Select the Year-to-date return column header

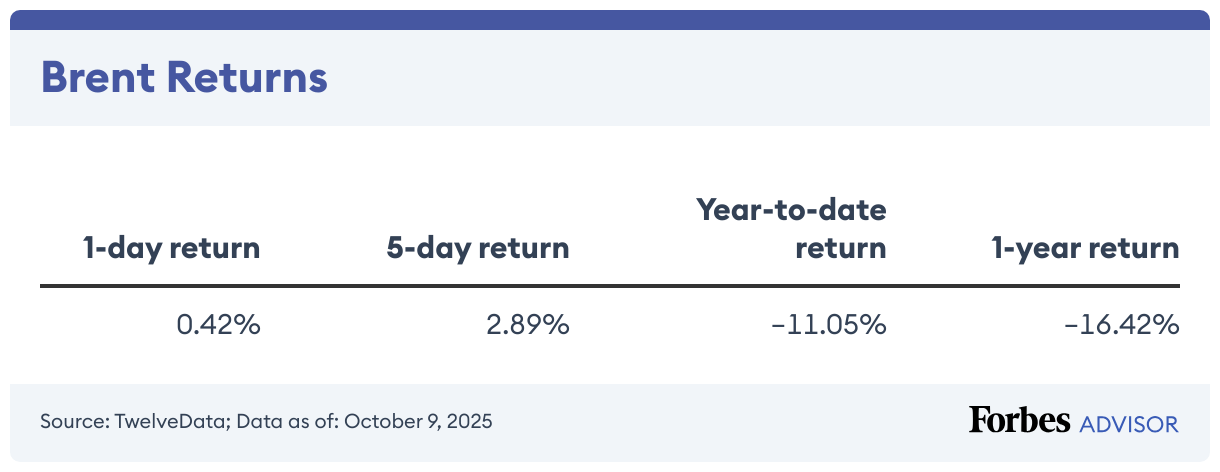click(791, 229)
